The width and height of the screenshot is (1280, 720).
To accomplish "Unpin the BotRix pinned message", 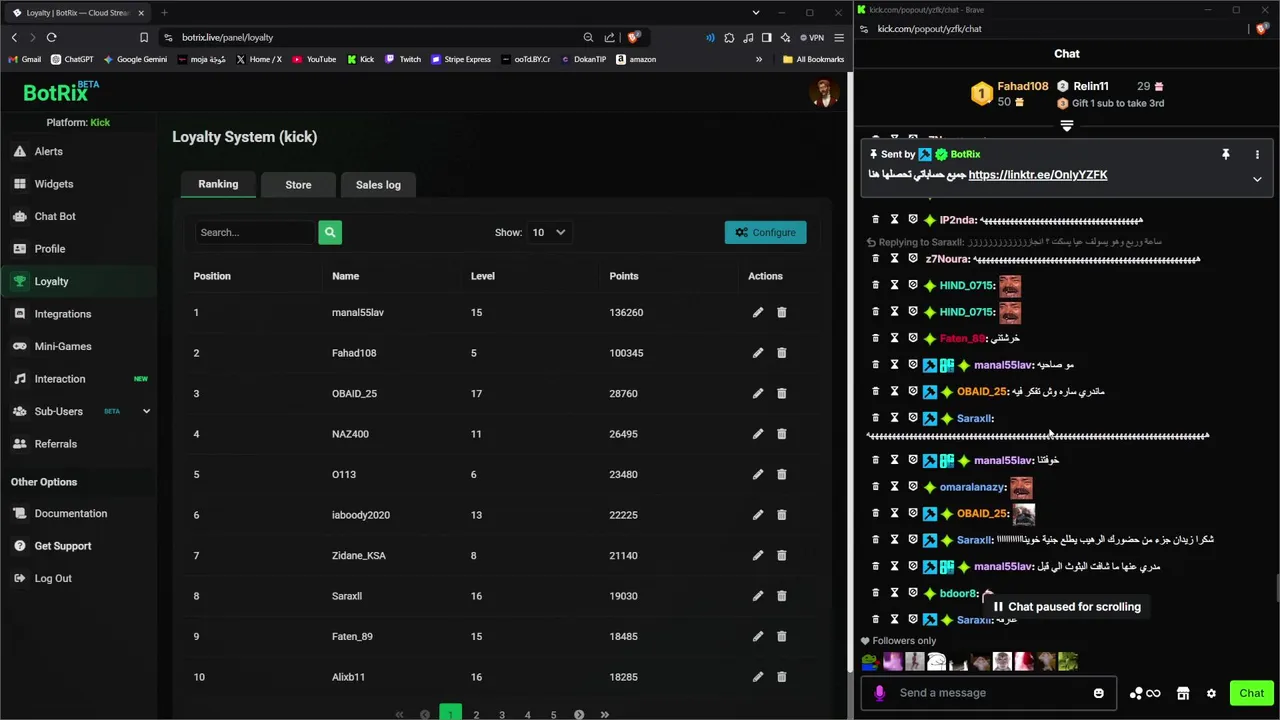I will click(1225, 154).
